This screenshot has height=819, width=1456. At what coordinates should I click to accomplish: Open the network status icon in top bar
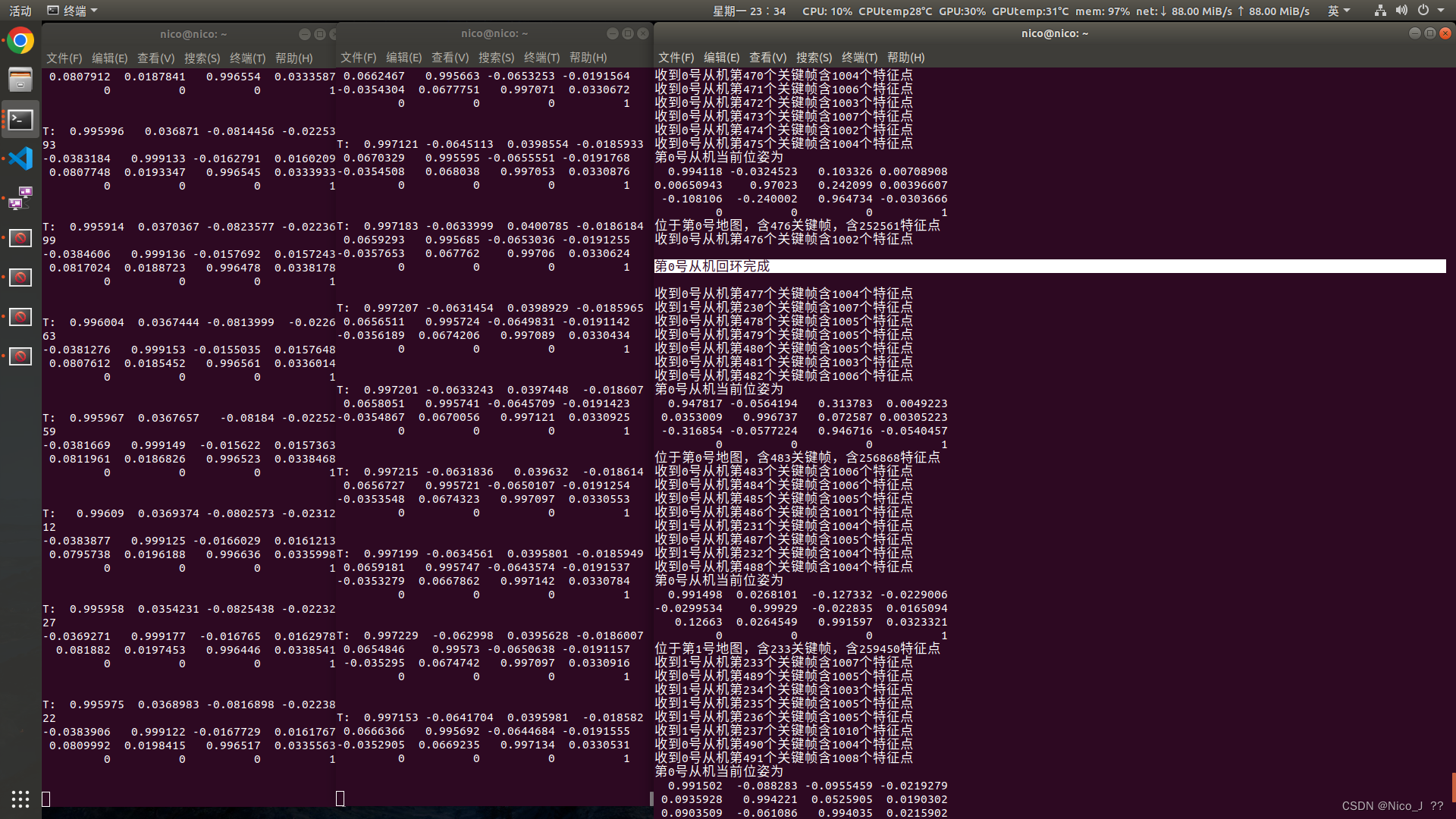[1380, 11]
